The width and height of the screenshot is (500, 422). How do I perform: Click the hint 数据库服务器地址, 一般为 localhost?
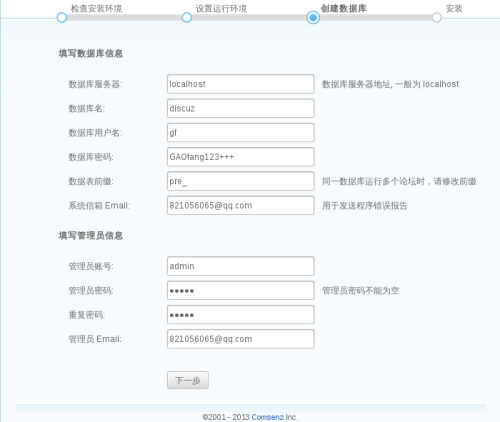pos(390,84)
